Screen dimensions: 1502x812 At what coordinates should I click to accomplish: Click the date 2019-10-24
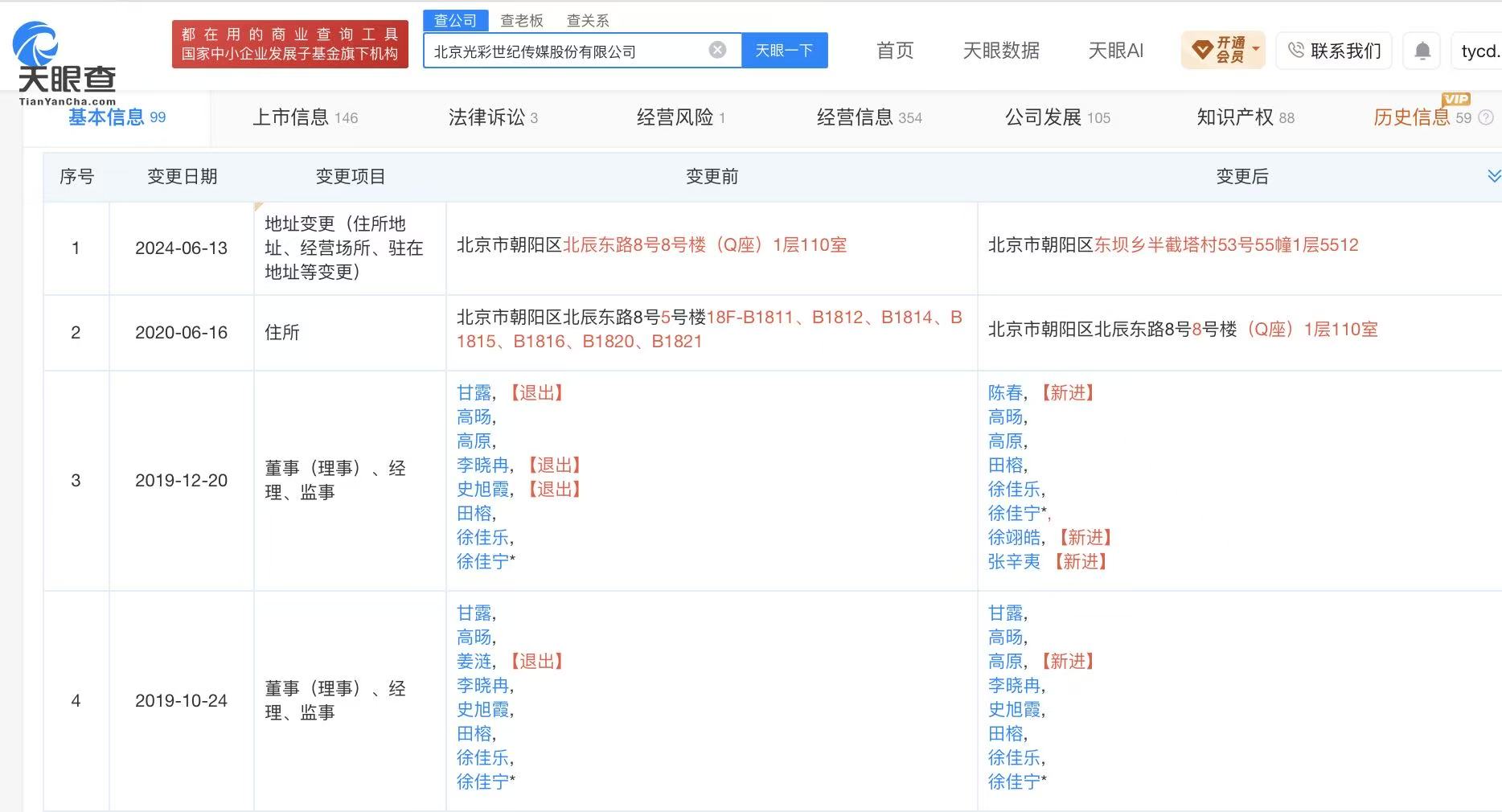tap(182, 701)
